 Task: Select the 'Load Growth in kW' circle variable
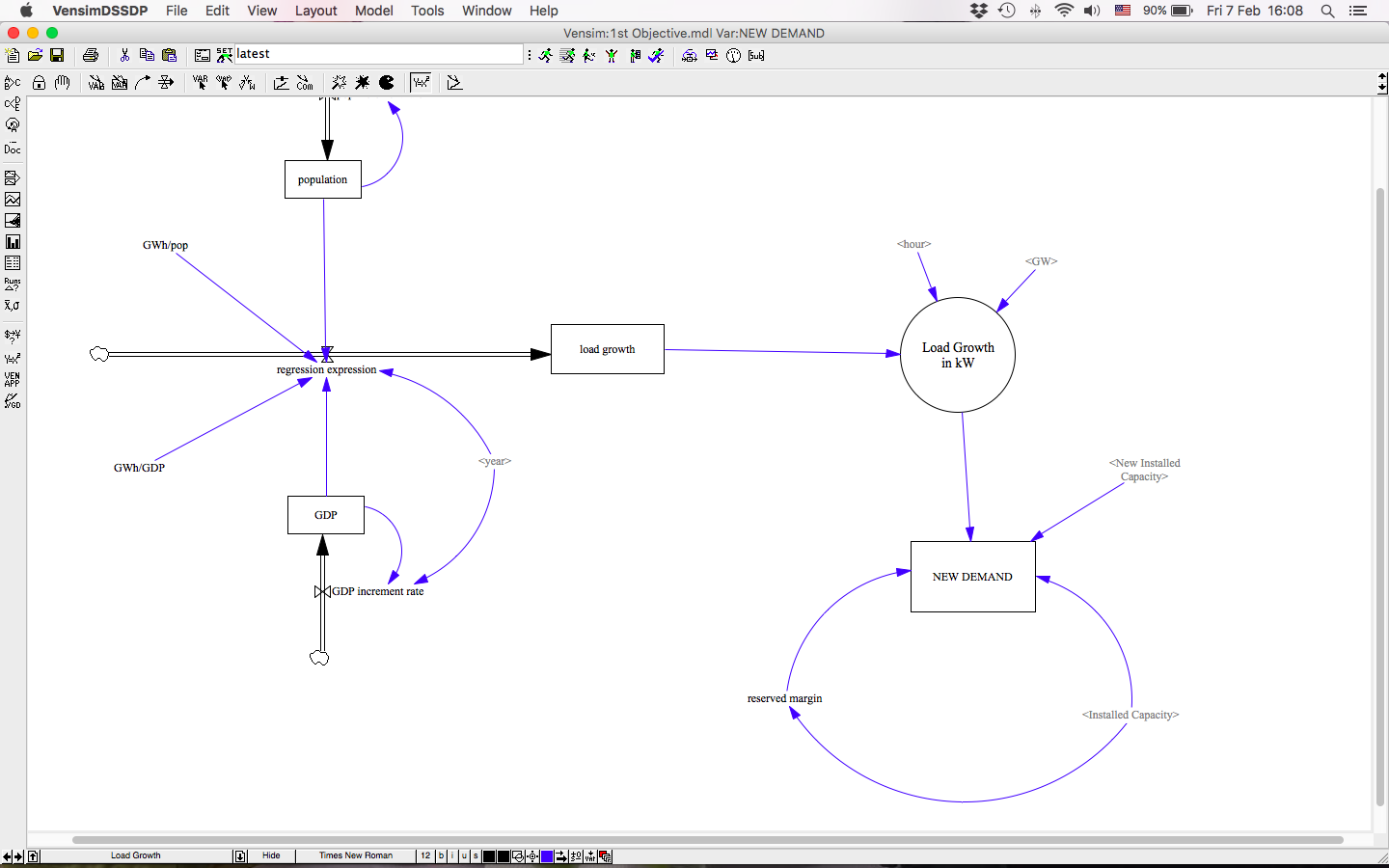pos(958,355)
